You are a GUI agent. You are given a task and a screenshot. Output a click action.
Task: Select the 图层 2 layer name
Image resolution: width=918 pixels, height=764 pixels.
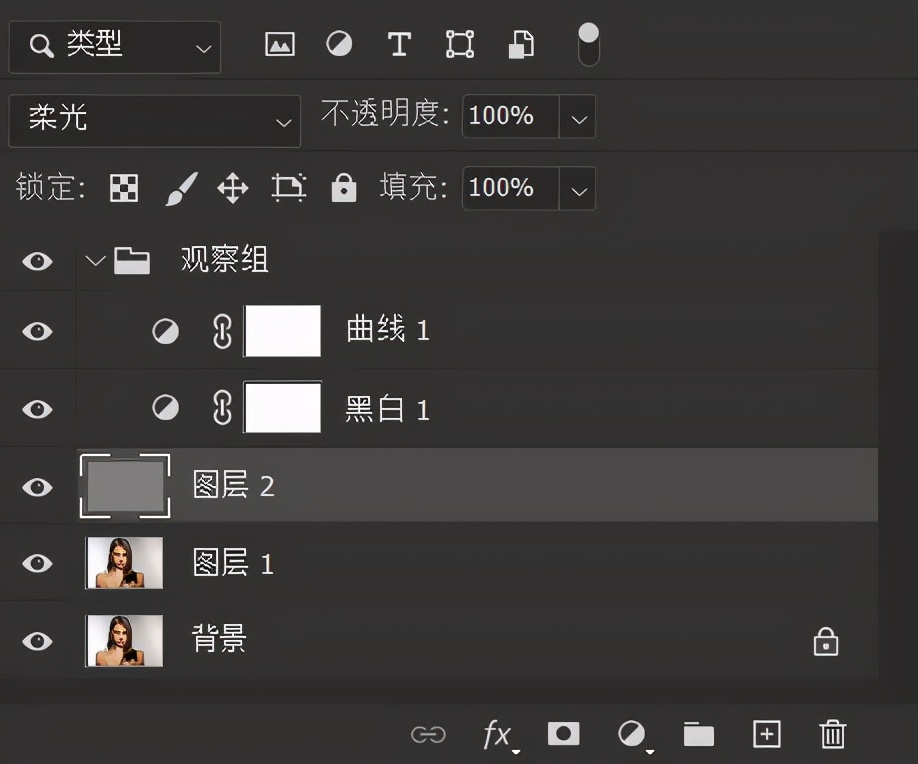coord(234,485)
